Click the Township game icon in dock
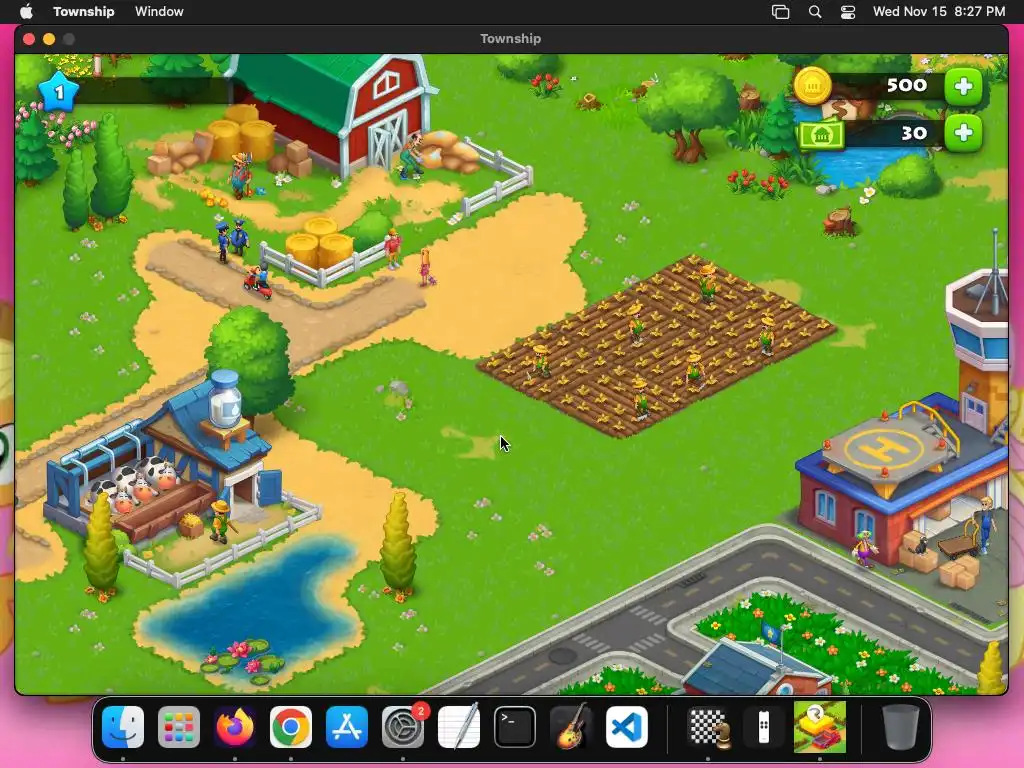The width and height of the screenshot is (1024, 768). click(x=820, y=726)
